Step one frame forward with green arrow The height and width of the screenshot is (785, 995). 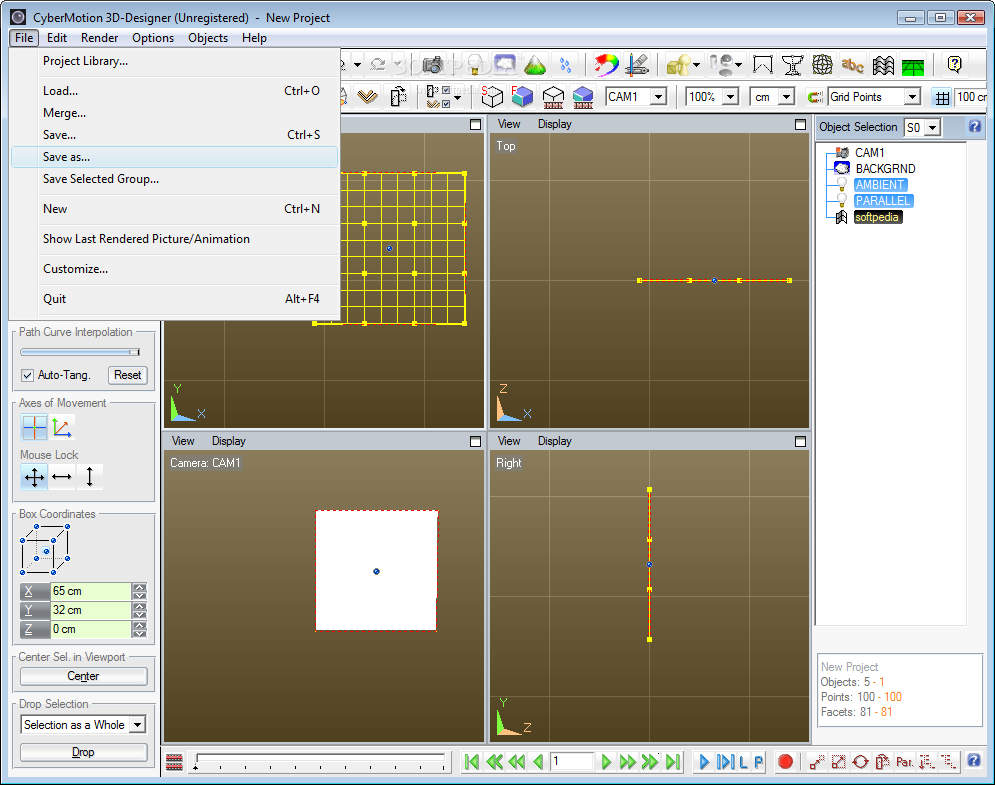606,761
